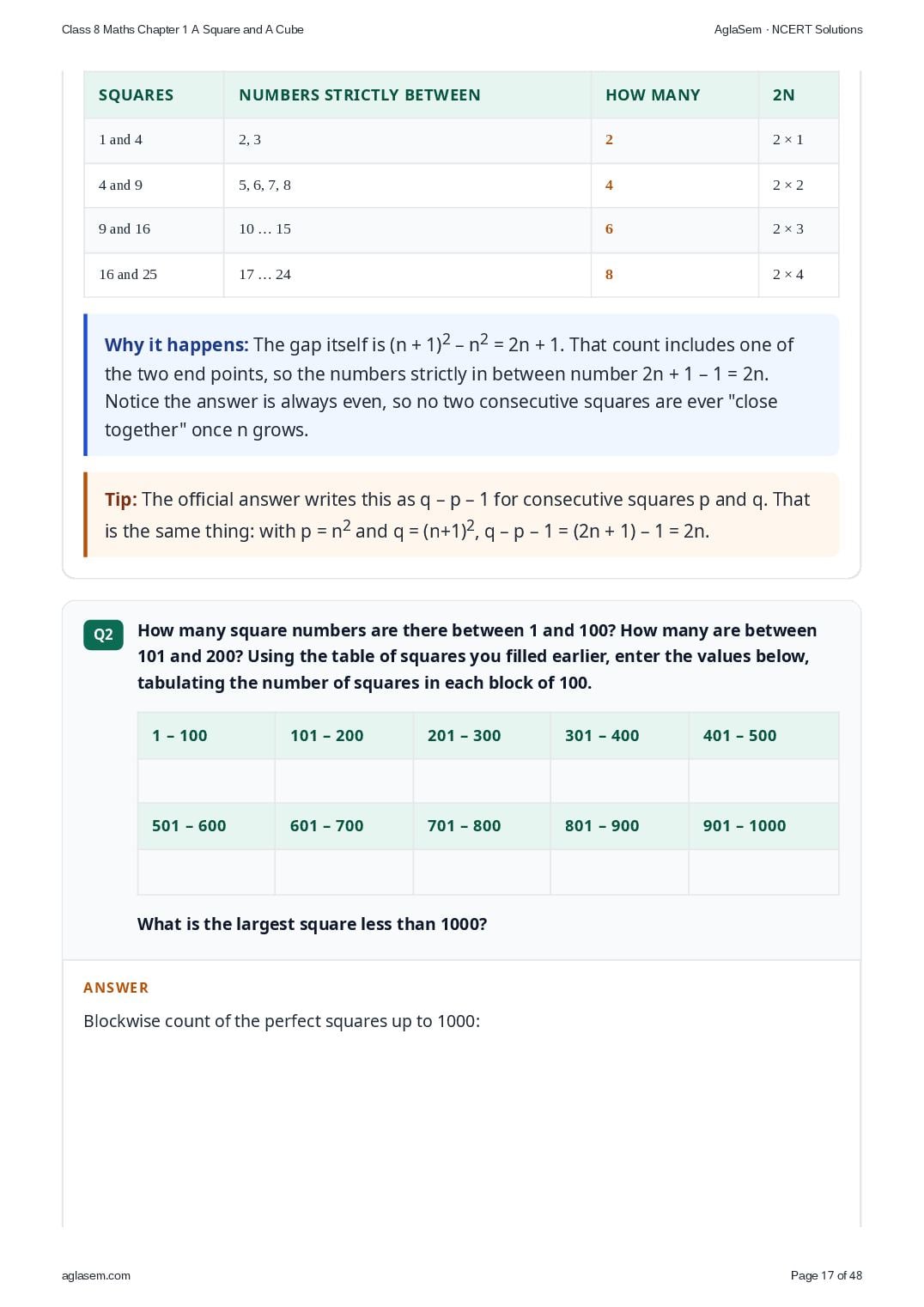Image resolution: width=924 pixels, height=1307 pixels.
Task: Click the empty cell under 401 – 500
Action: 763,781
